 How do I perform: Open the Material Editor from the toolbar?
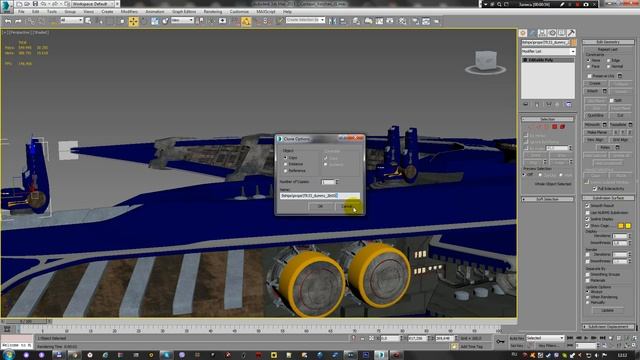pos(402,21)
